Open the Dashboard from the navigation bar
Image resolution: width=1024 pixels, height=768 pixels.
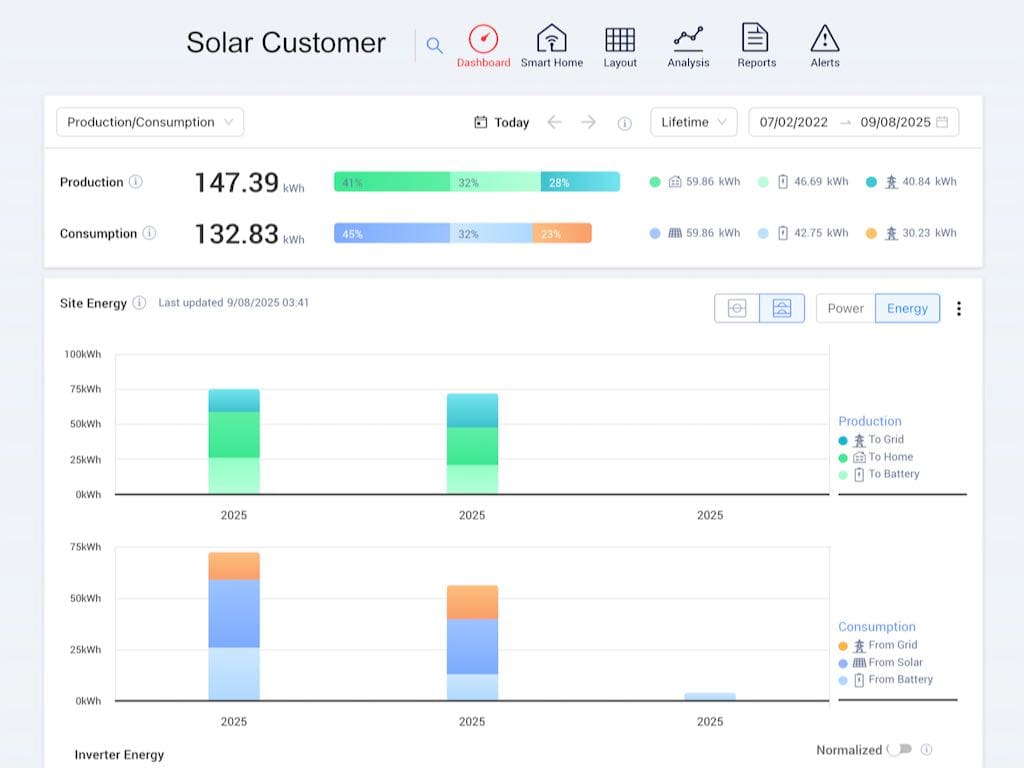click(484, 44)
